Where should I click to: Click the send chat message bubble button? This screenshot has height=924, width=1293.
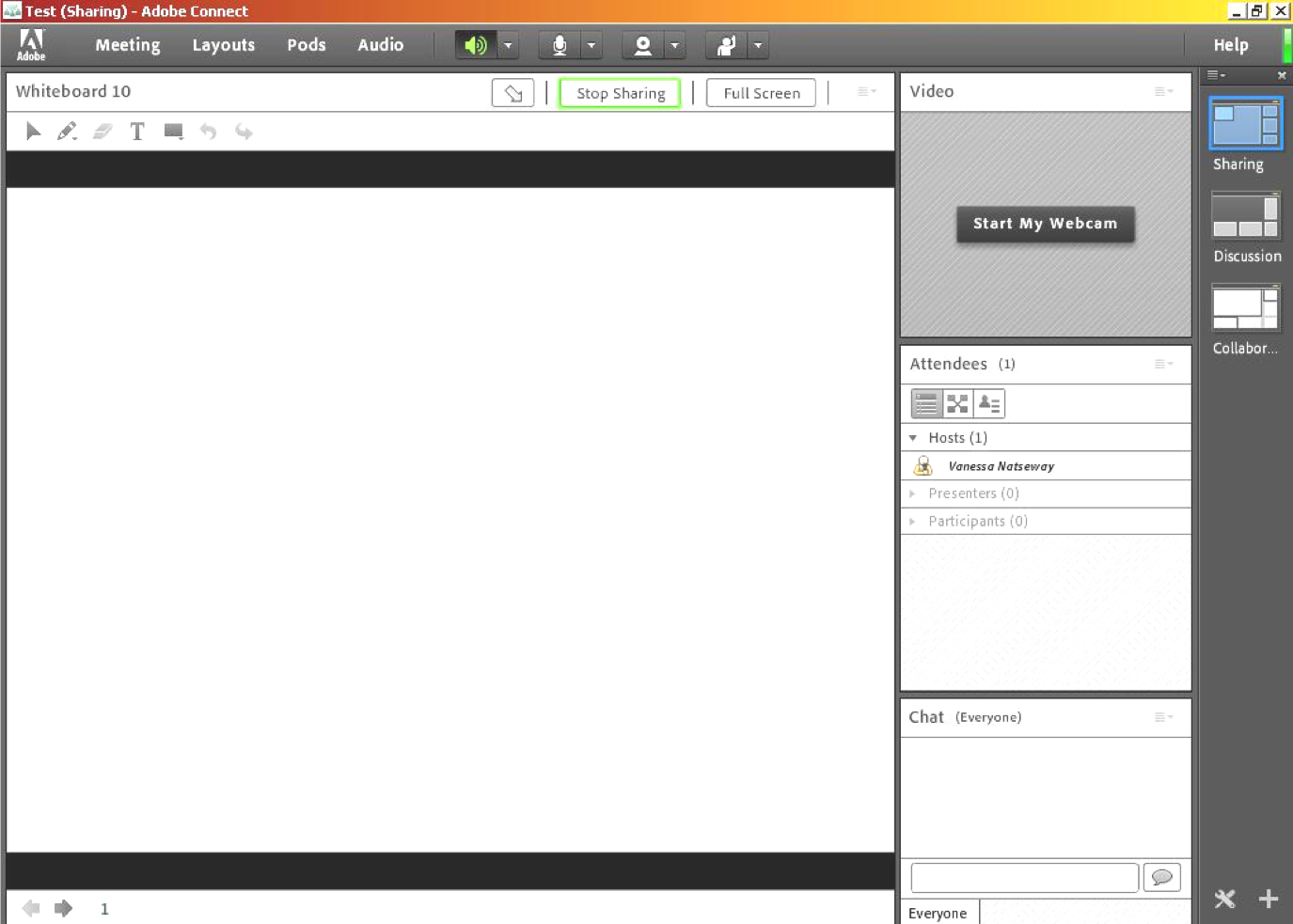[x=1162, y=878]
